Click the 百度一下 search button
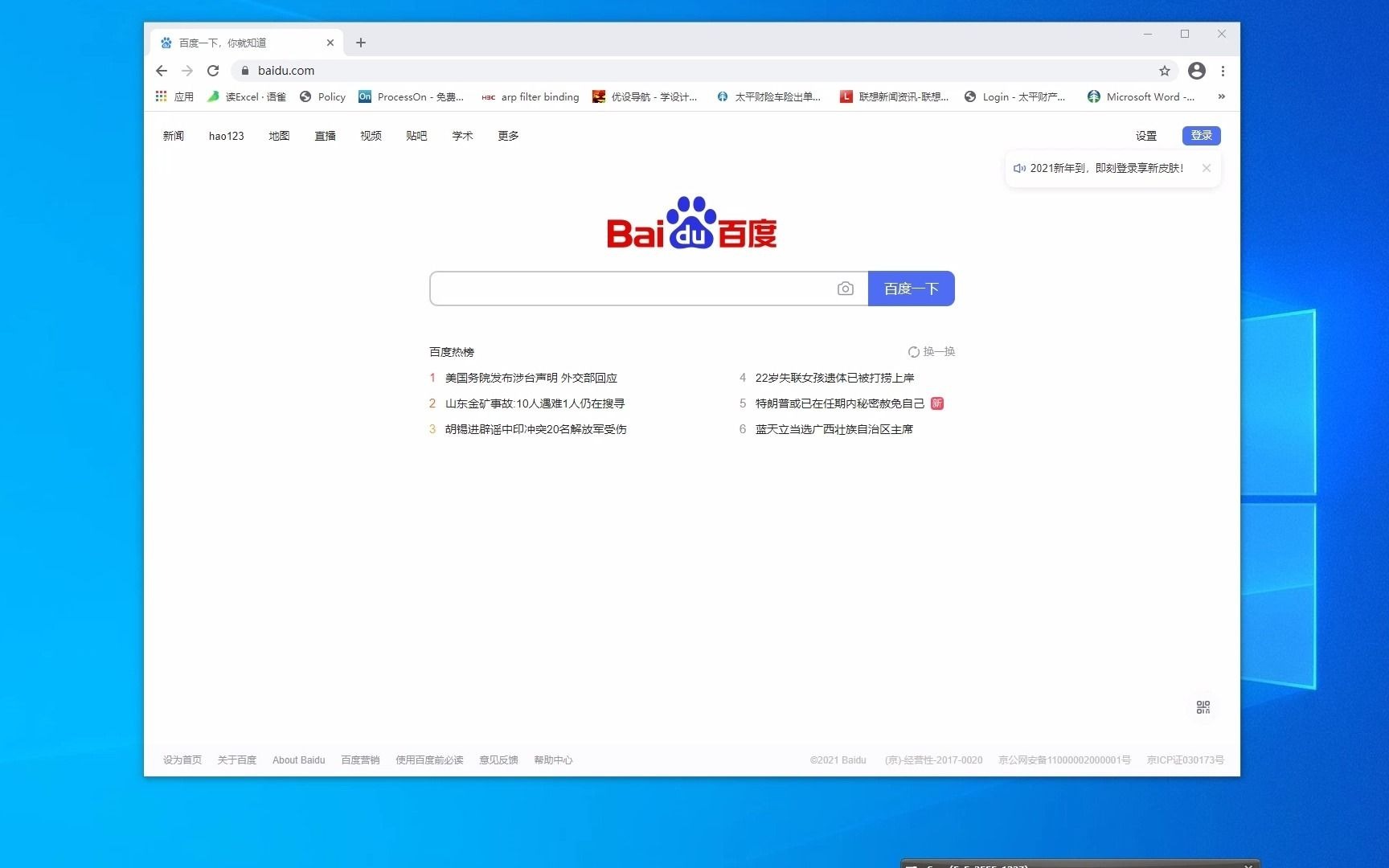The image size is (1389, 868). tap(911, 288)
